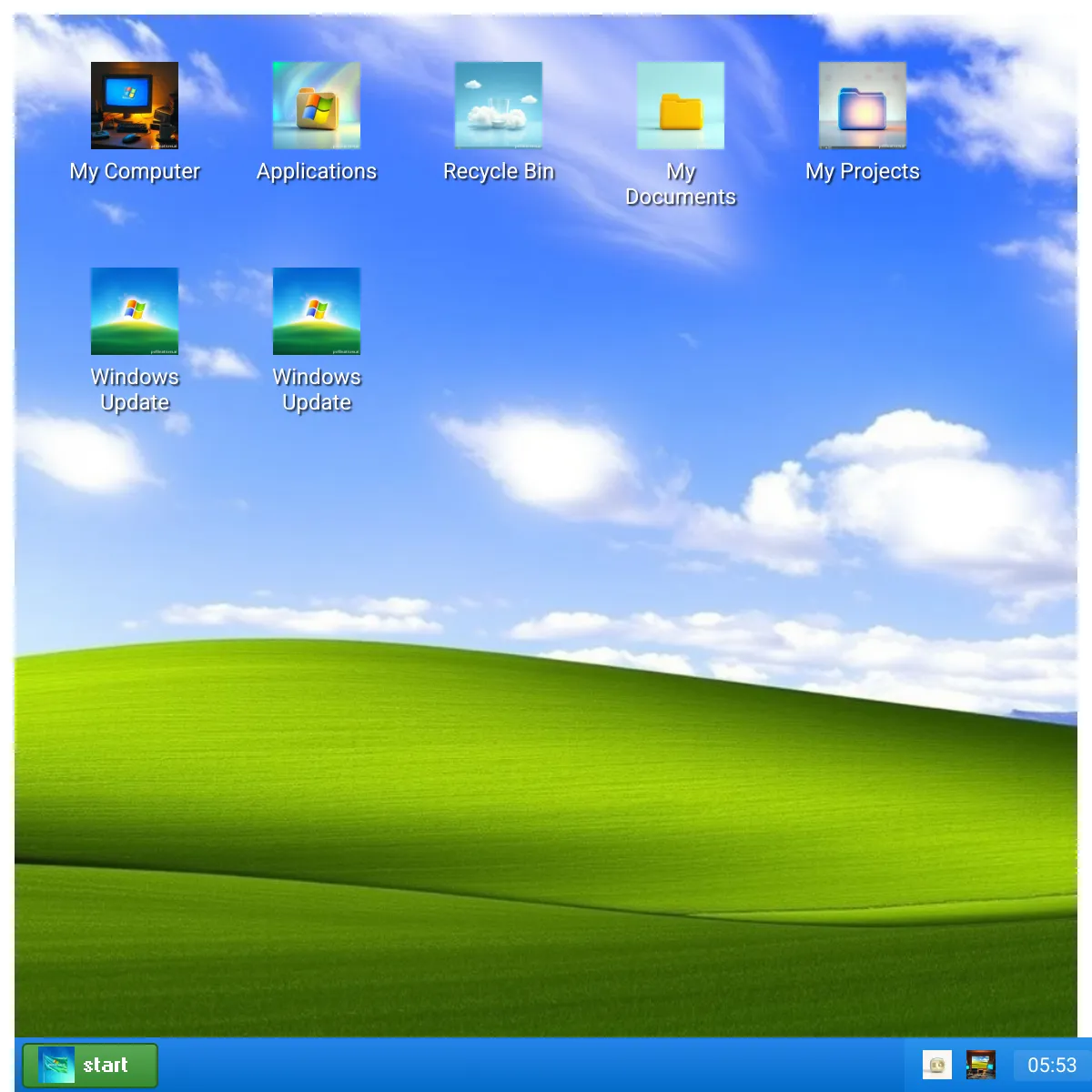Select the Applications desktop icon

click(x=317, y=106)
